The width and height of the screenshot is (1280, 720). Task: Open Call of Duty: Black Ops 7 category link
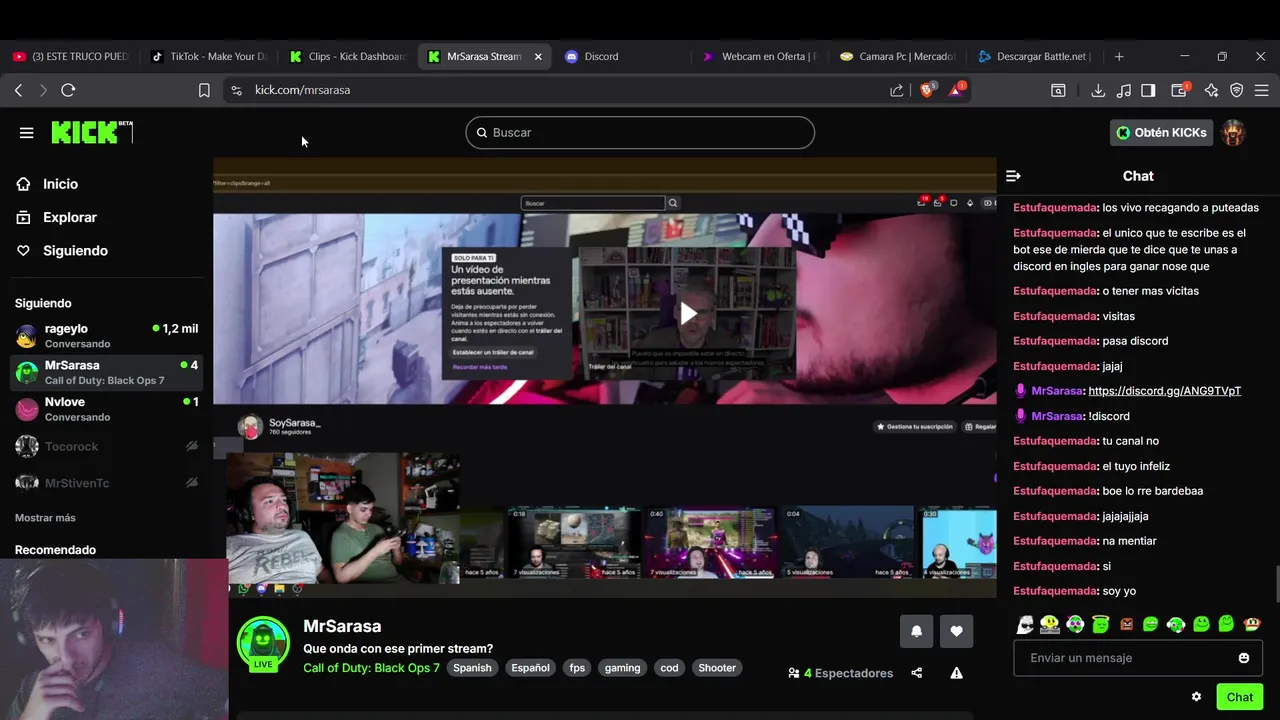click(371, 668)
